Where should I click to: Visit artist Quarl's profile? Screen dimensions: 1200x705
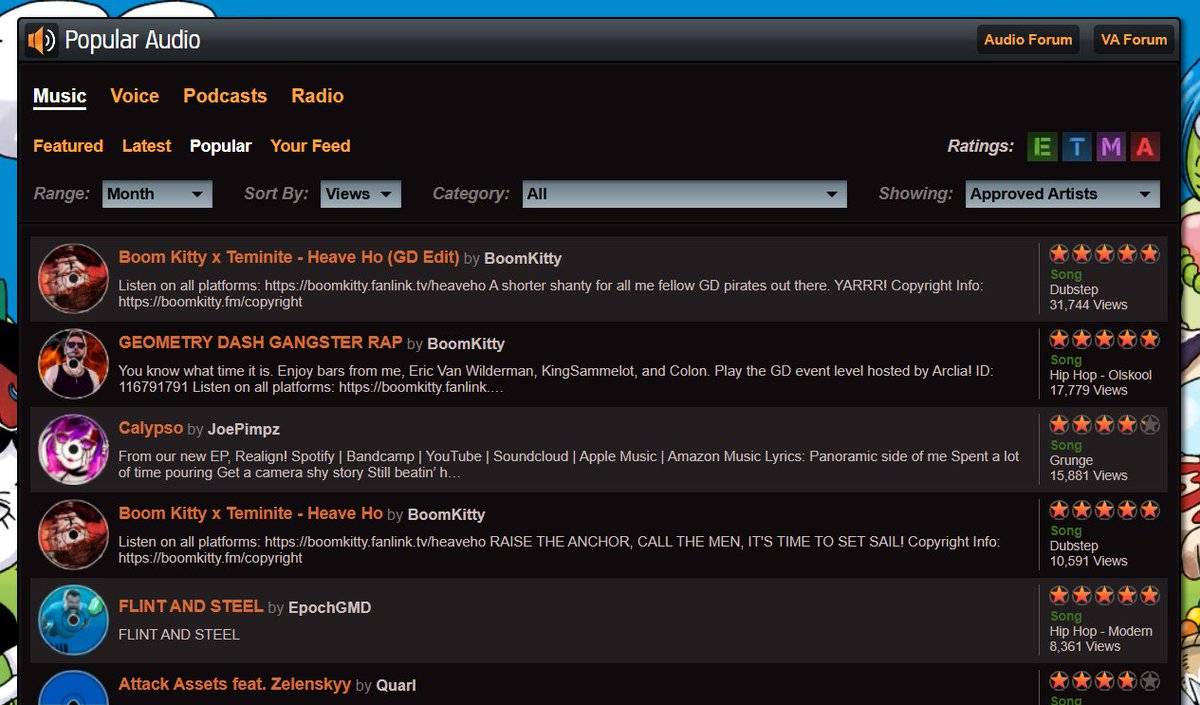click(396, 685)
